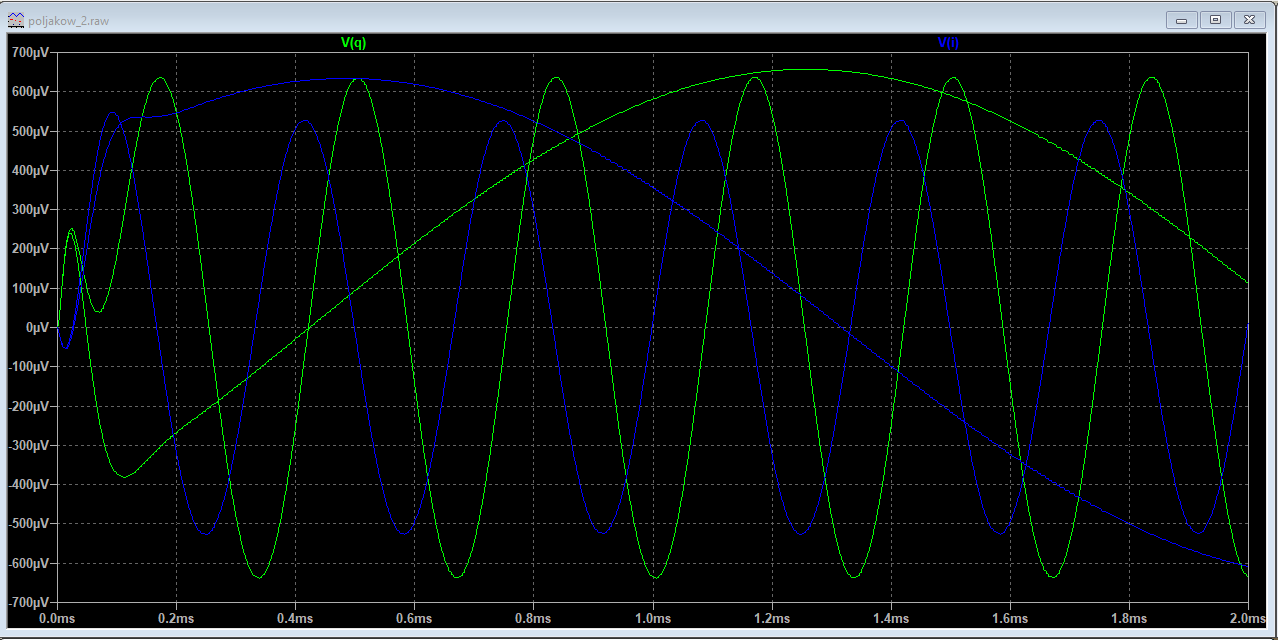Click the waveform window icon in title bar

point(15,19)
